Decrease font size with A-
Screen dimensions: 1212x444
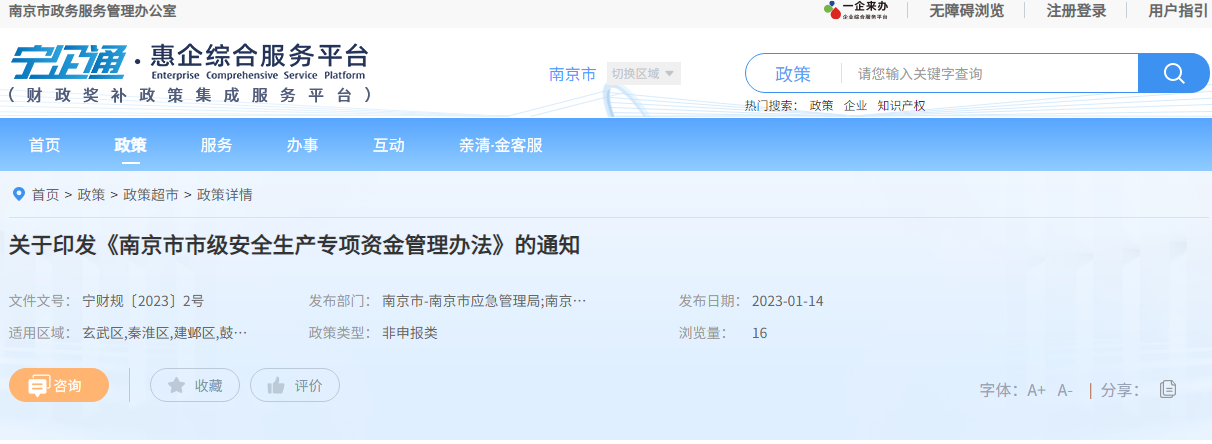1065,390
